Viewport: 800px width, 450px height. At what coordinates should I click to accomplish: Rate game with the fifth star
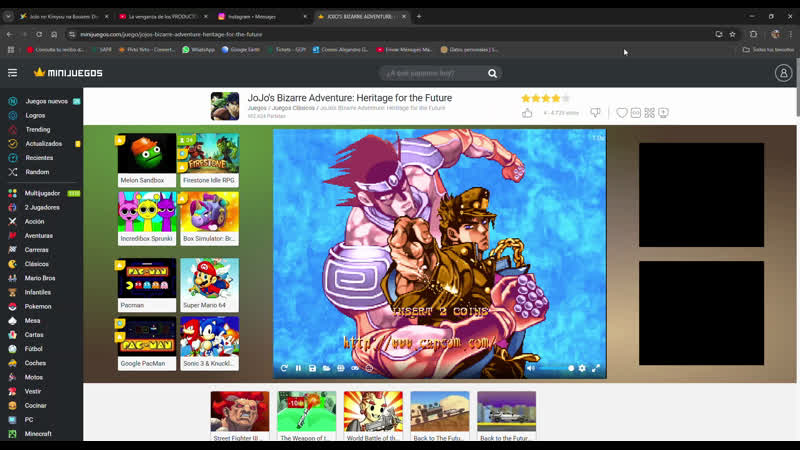[565, 98]
